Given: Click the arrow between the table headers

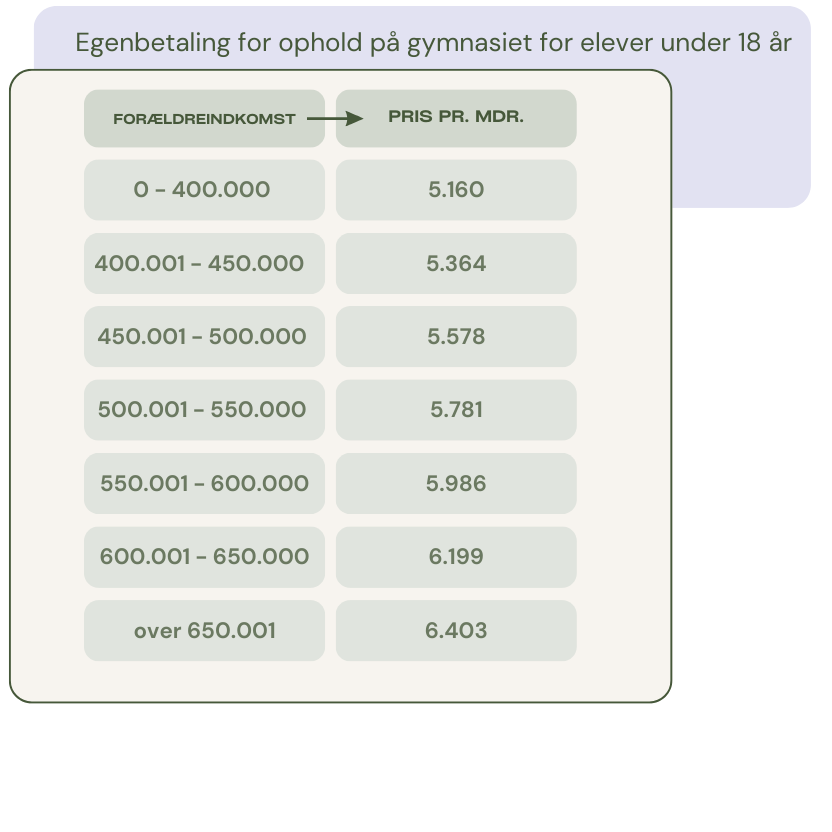Looking at the screenshot, I should click(334, 118).
